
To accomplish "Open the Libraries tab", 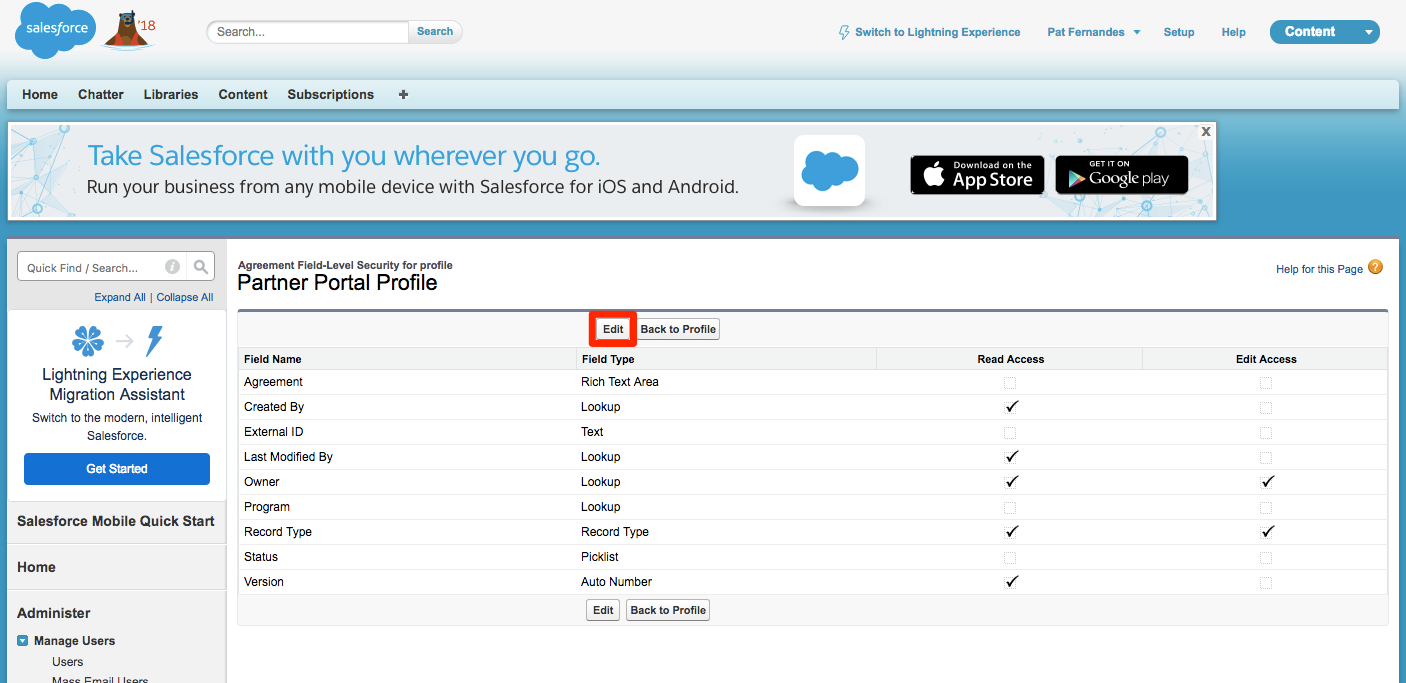I will click(171, 95).
